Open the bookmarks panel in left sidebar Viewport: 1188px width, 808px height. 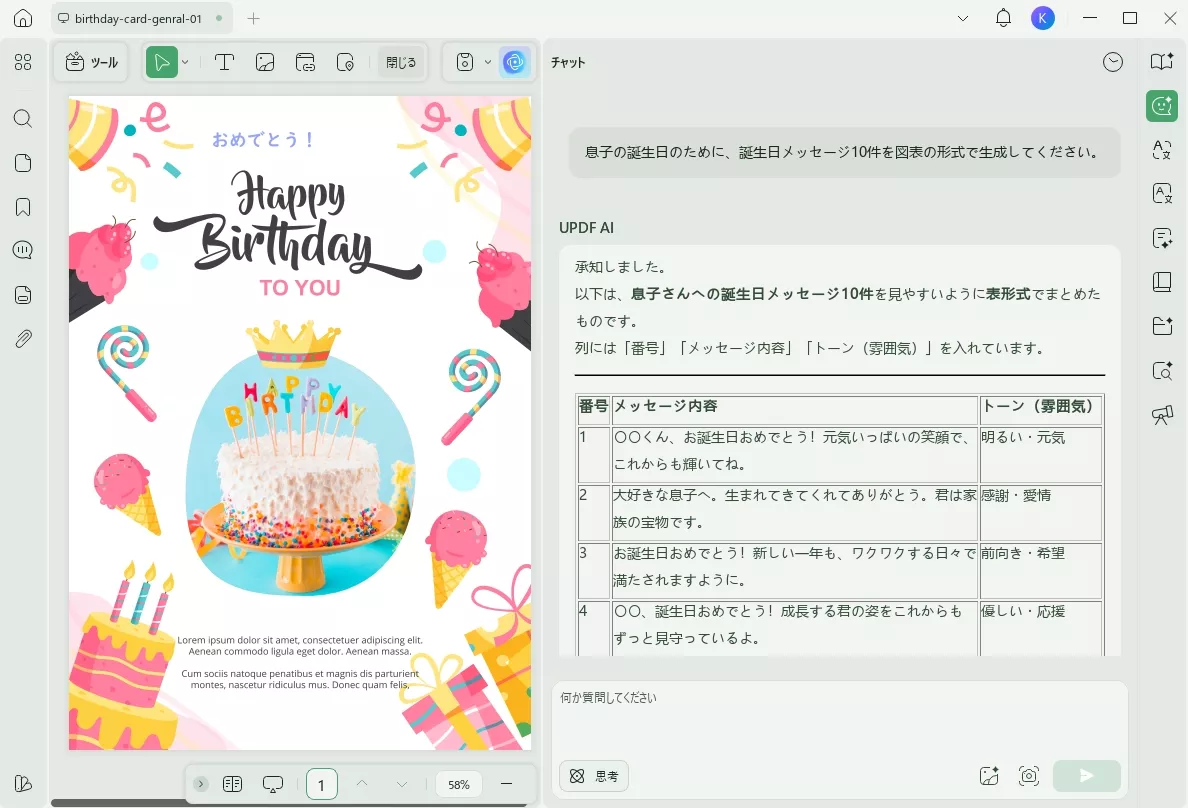pos(23,207)
